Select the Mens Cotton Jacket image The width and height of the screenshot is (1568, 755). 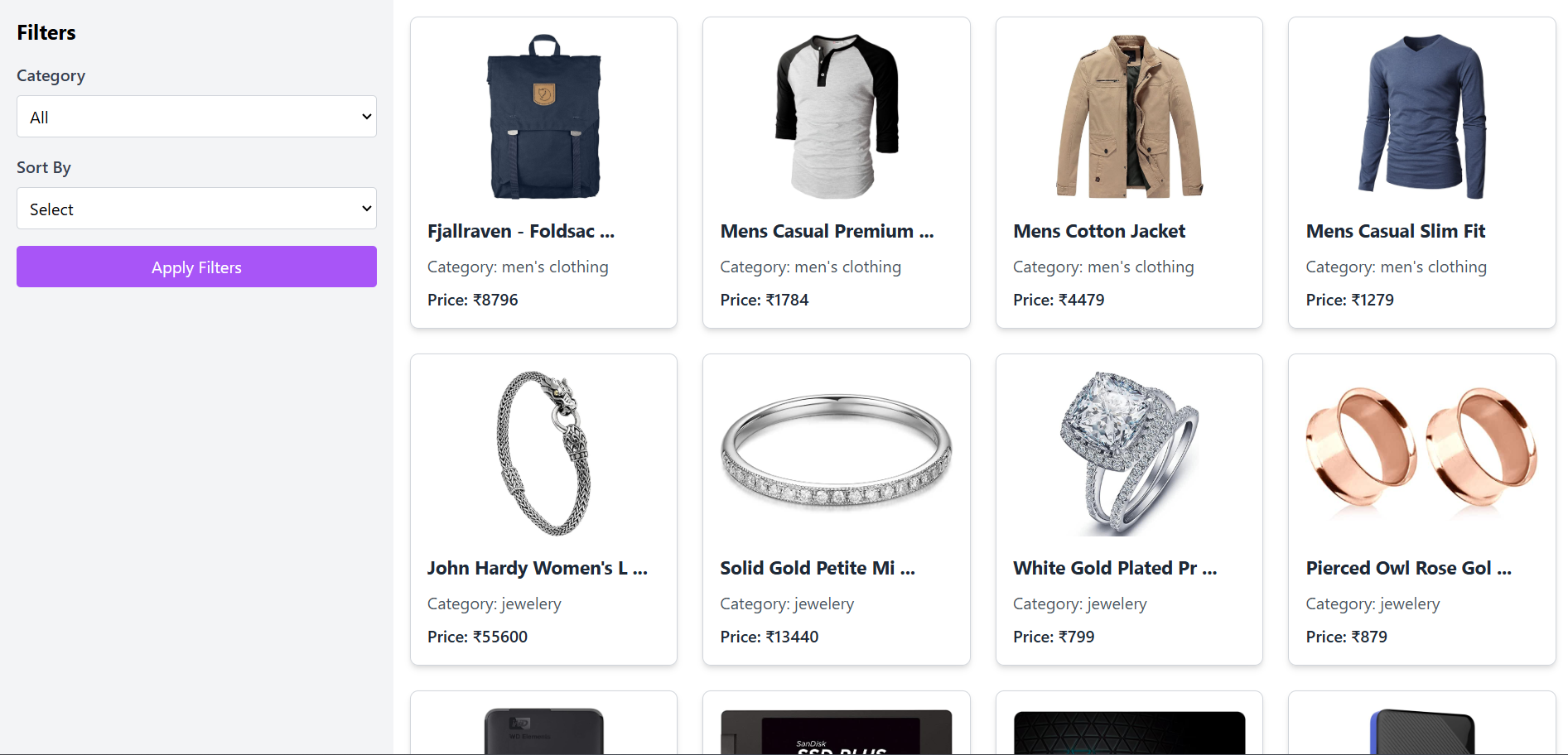(1129, 117)
